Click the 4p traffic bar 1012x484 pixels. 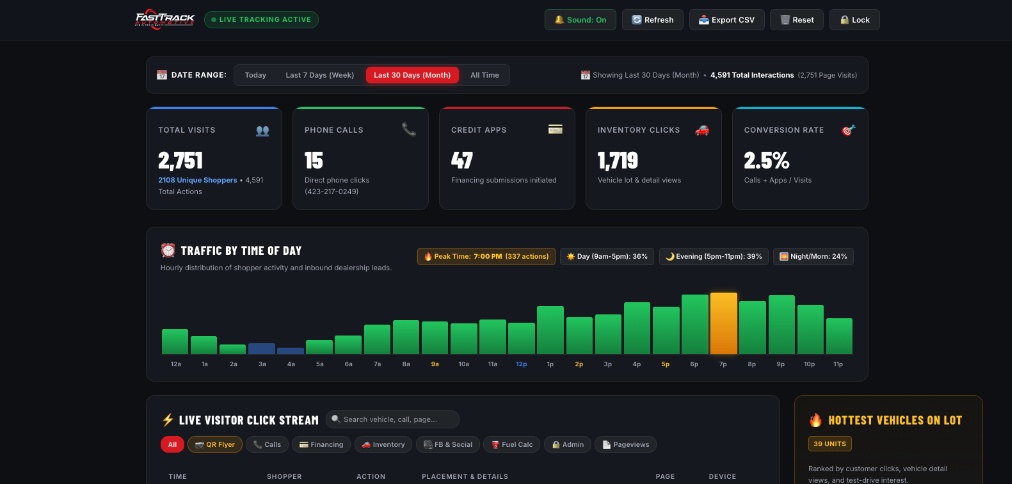[x=637, y=328]
